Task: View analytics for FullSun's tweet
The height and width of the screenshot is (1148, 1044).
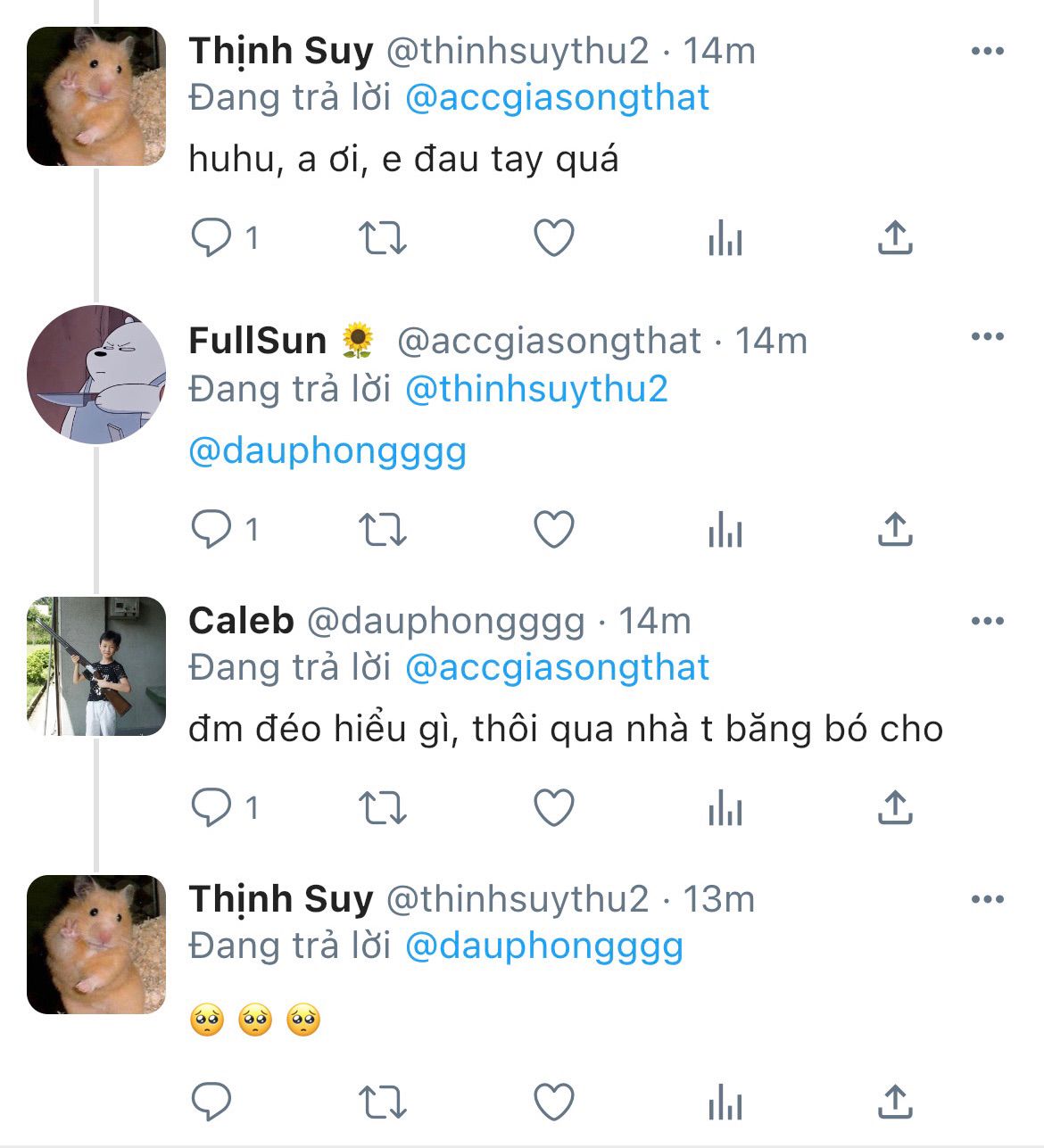Action: [x=725, y=530]
